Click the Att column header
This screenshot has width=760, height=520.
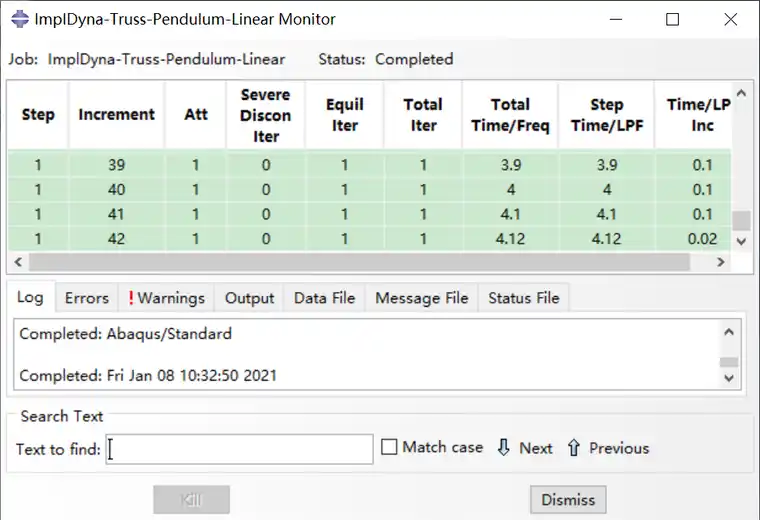195,115
